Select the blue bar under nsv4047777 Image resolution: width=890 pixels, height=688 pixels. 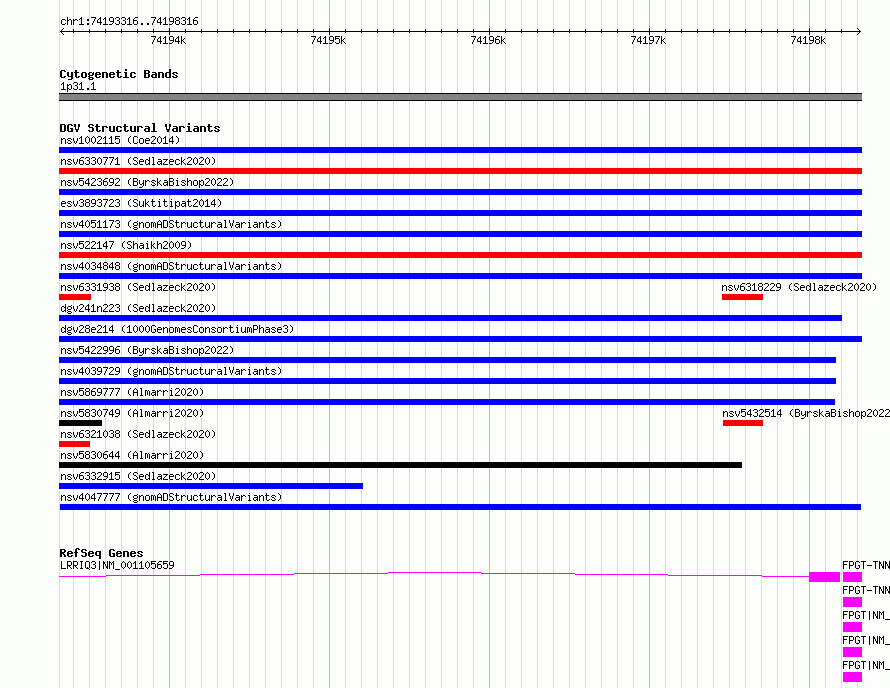[460, 507]
